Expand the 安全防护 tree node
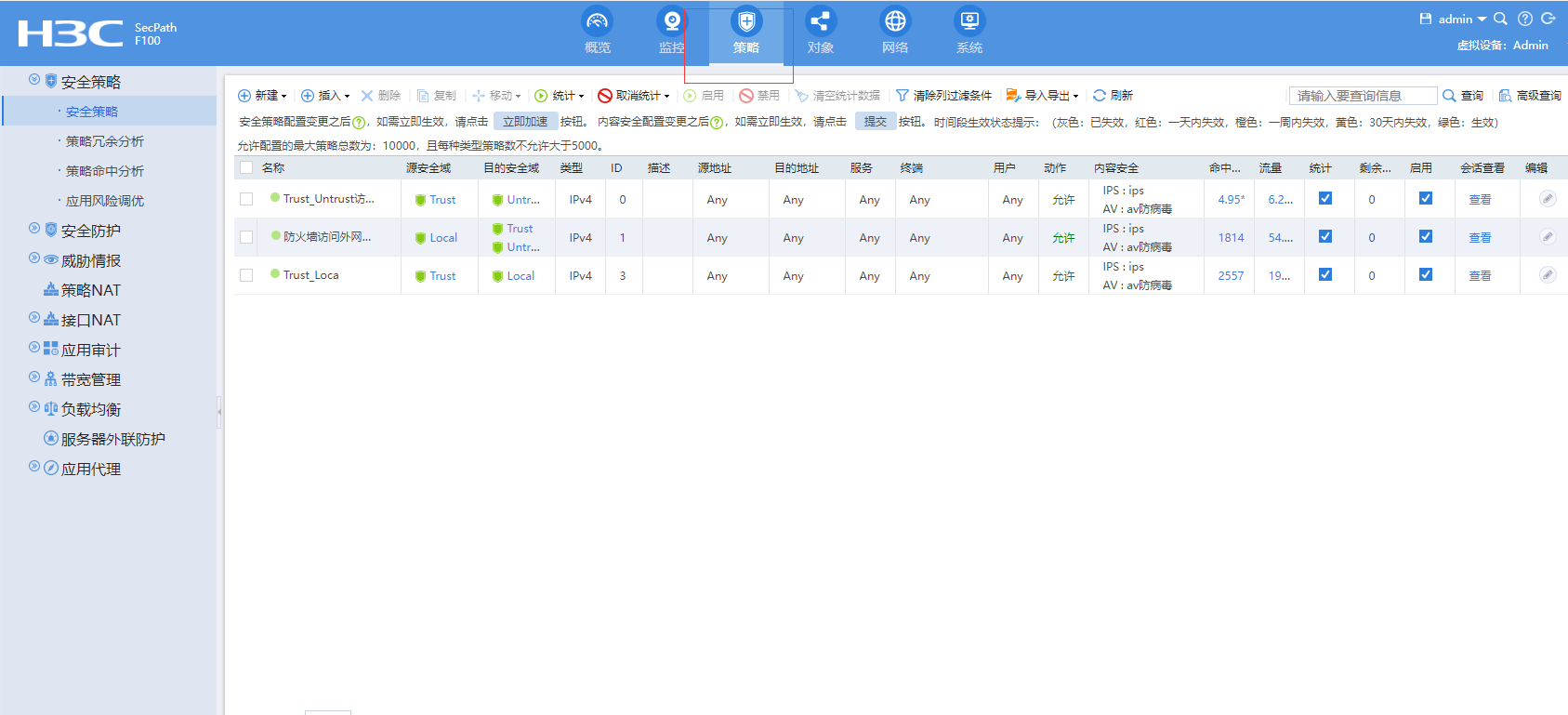This screenshot has width=1568, height=715. pos(34,230)
